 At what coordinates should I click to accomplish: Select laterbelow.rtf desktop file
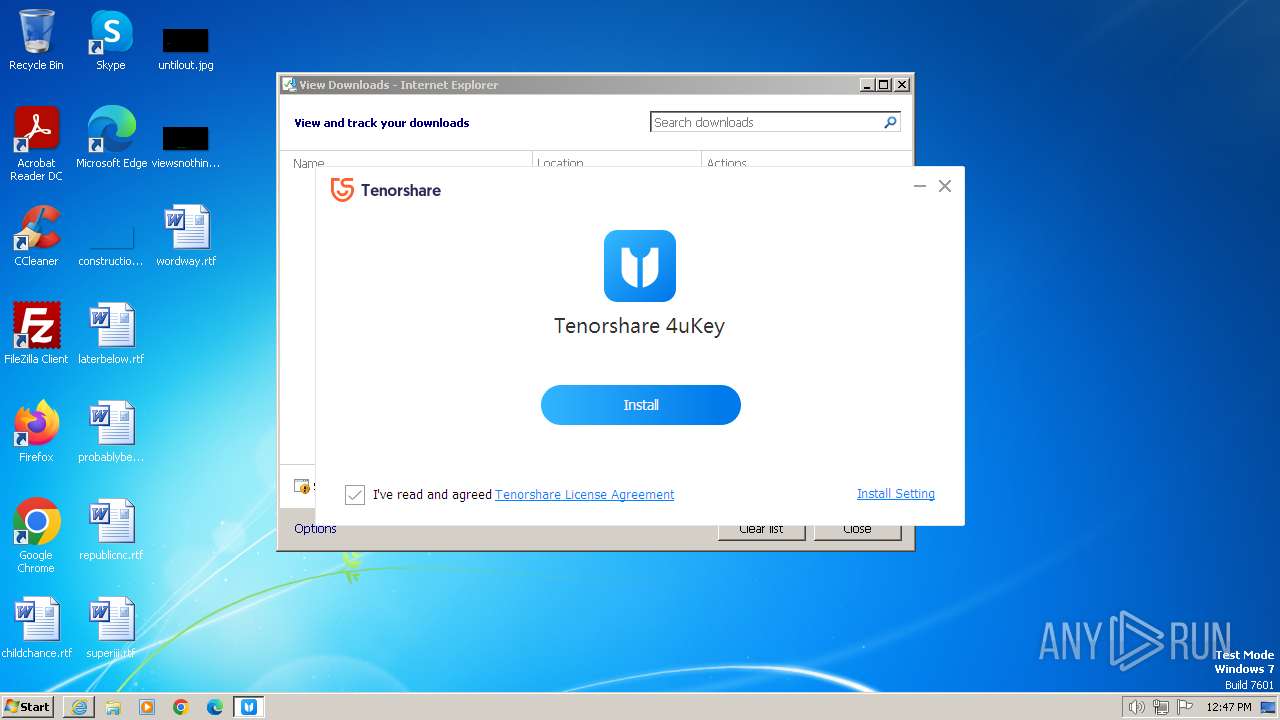point(111,334)
